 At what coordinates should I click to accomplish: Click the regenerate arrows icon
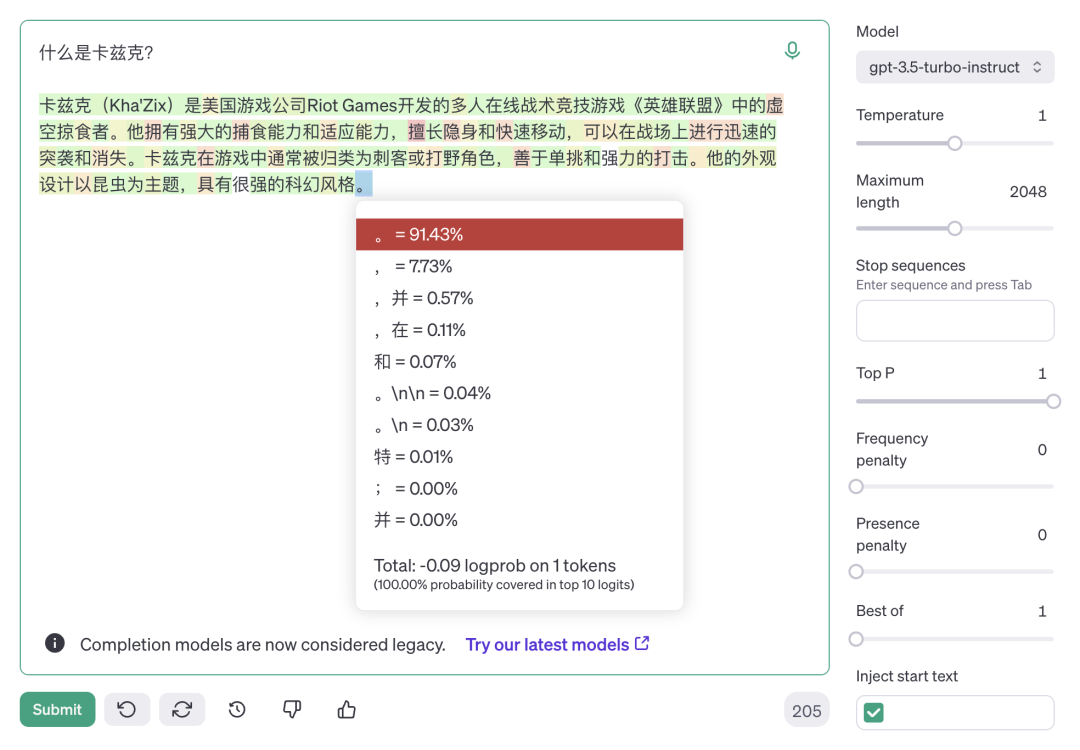click(x=182, y=709)
